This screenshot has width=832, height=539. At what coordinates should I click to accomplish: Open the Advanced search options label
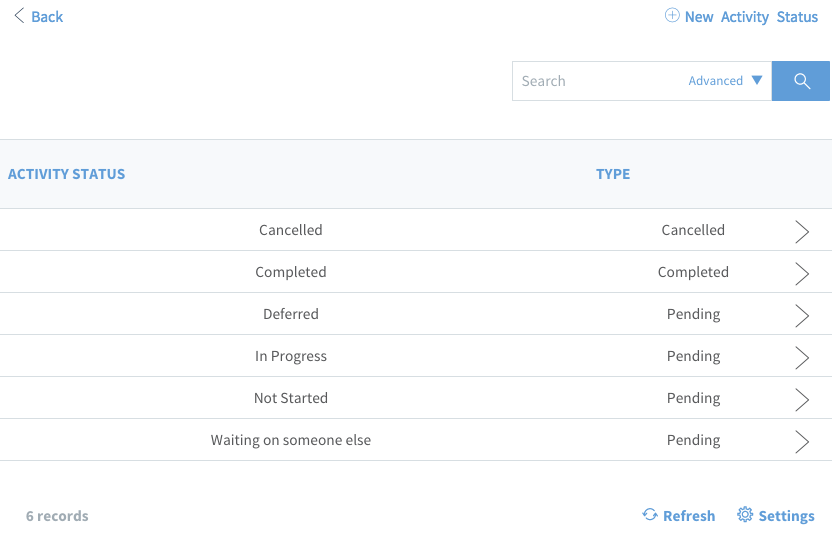[x=715, y=81]
